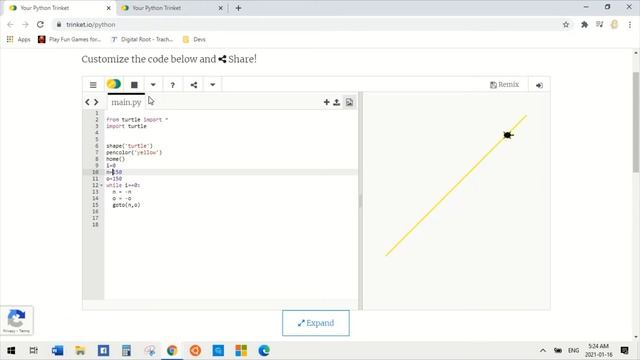Open the run options dropdown arrow
This screenshot has width=640, height=360.
(x=153, y=85)
